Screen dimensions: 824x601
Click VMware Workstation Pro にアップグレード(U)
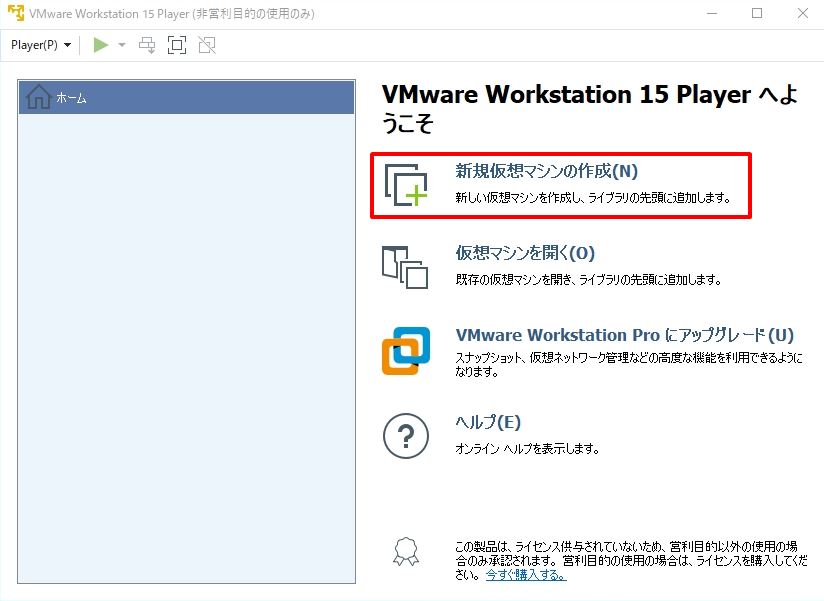click(625, 335)
